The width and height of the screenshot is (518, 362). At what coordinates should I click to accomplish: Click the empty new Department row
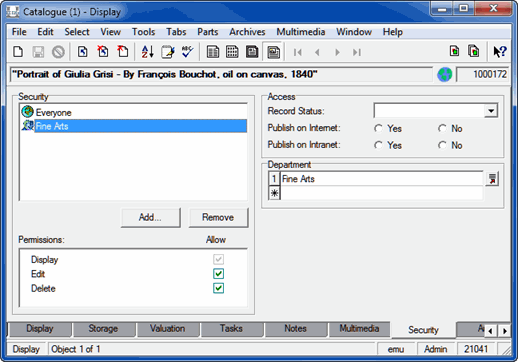(382, 193)
